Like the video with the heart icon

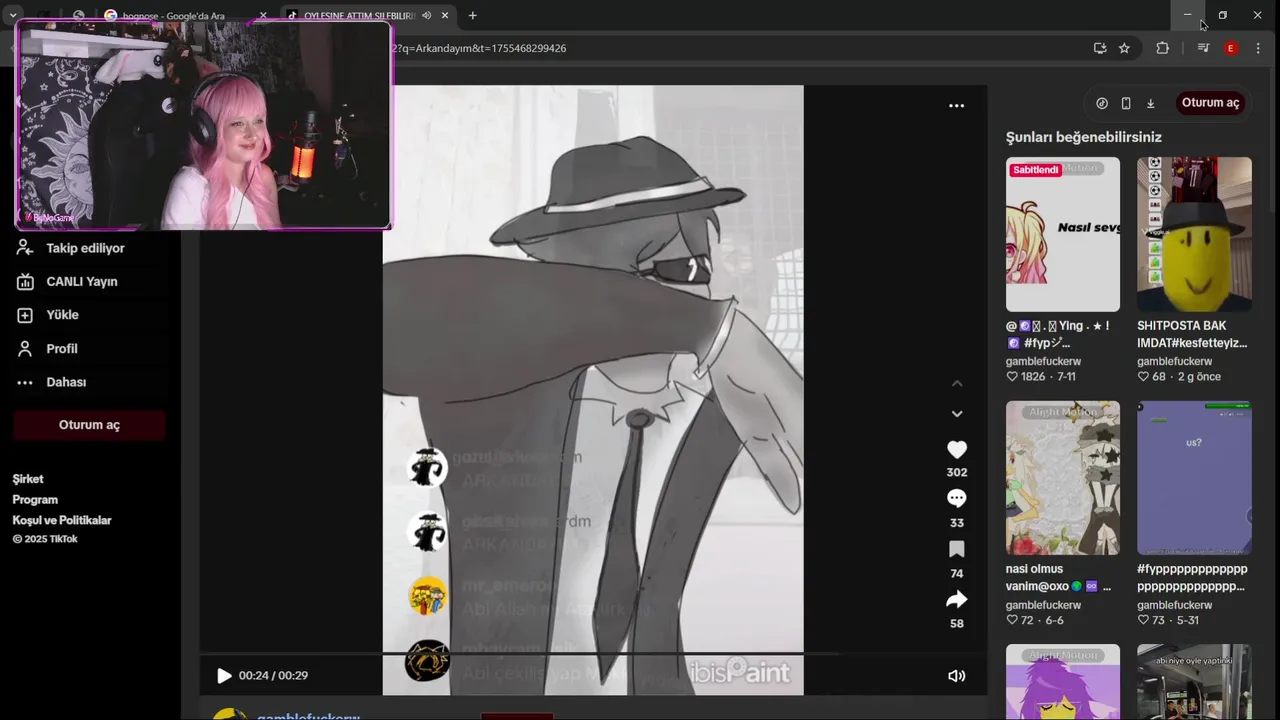[956, 450]
